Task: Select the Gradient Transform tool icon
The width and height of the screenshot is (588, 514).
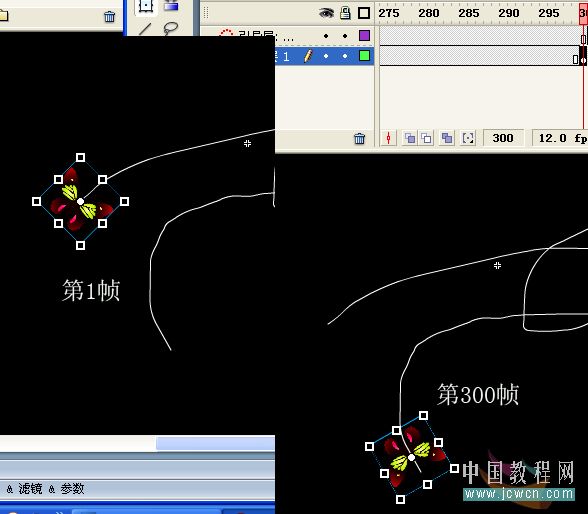Action: click(171, 5)
